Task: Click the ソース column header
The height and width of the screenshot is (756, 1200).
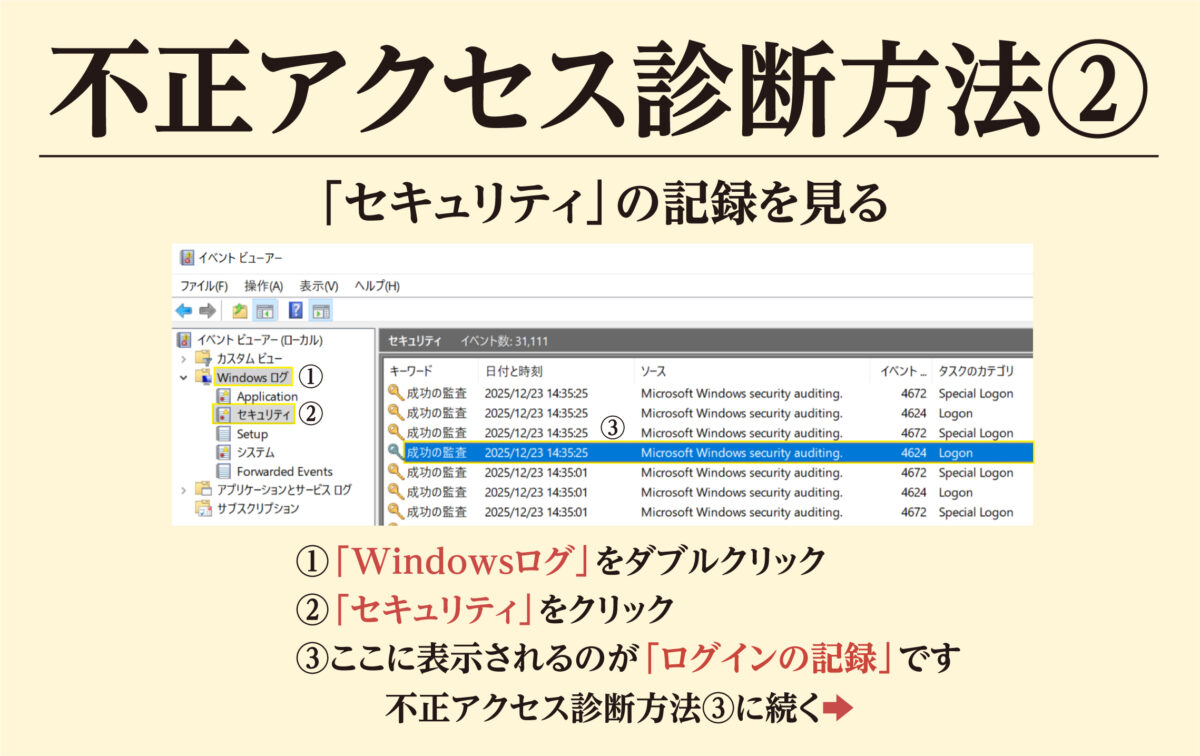Action: pyautogui.click(x=653, y=371)
